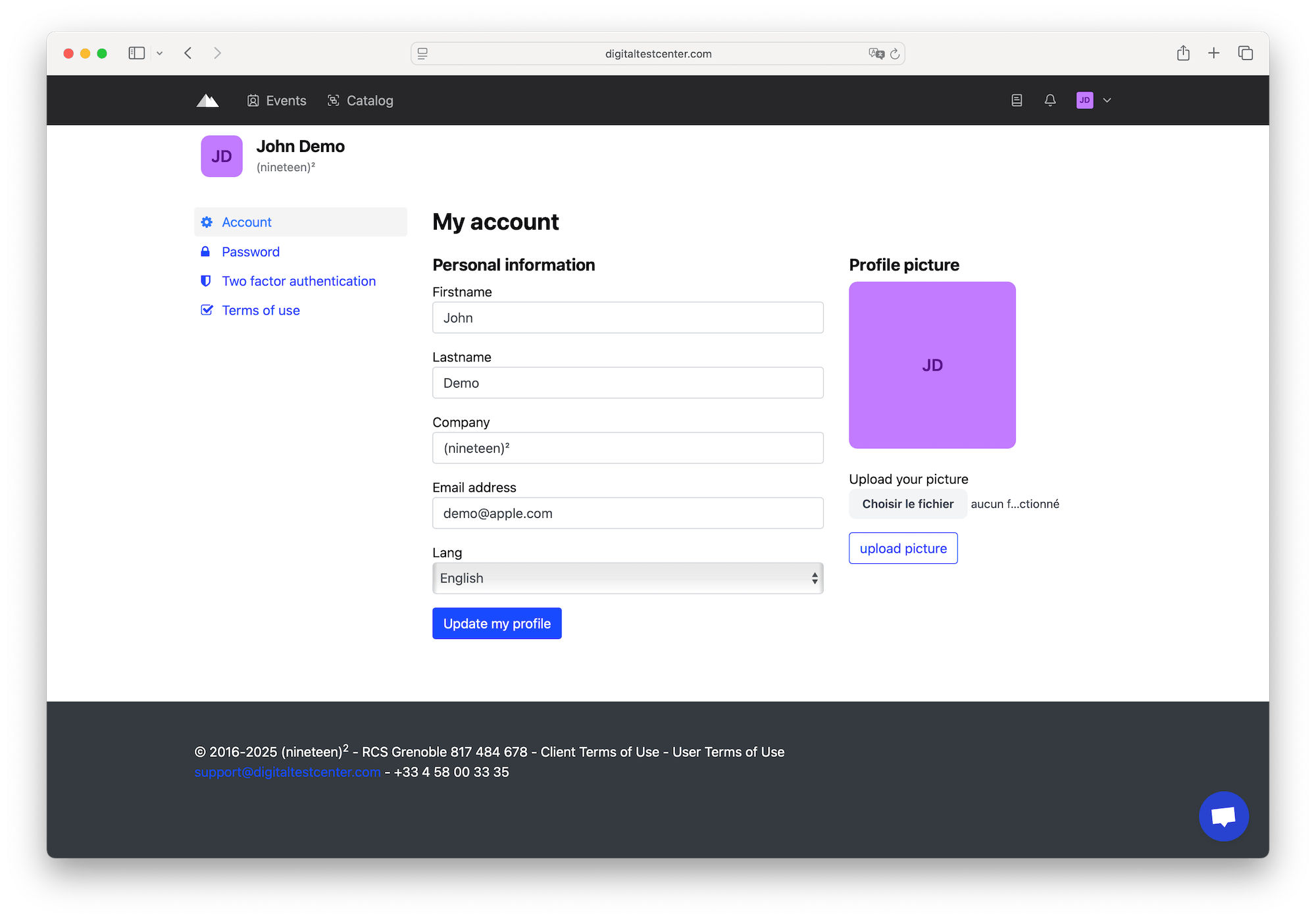Open Two factor authentication settings
1316x920 pixels.
coord(298,281)
